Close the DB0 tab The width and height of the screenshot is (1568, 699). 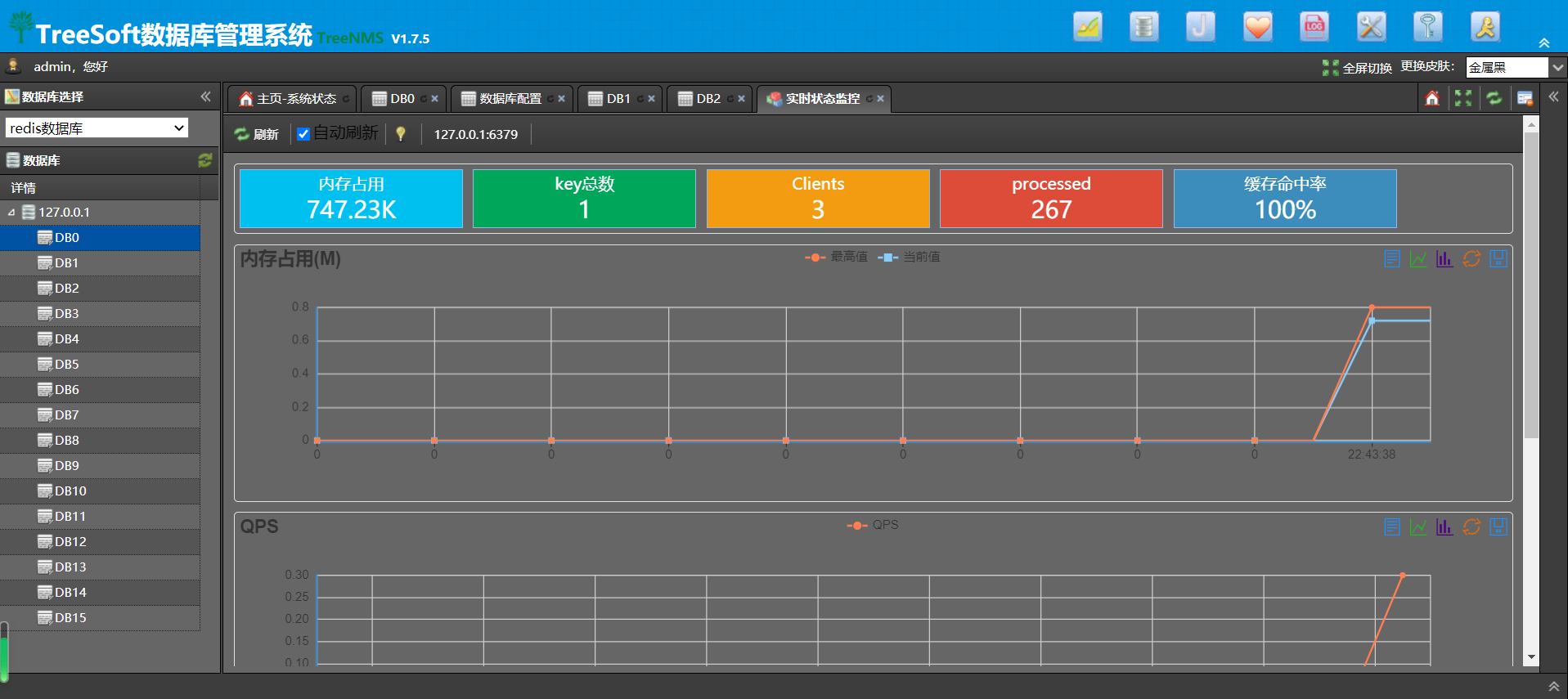tap(434, 99)
